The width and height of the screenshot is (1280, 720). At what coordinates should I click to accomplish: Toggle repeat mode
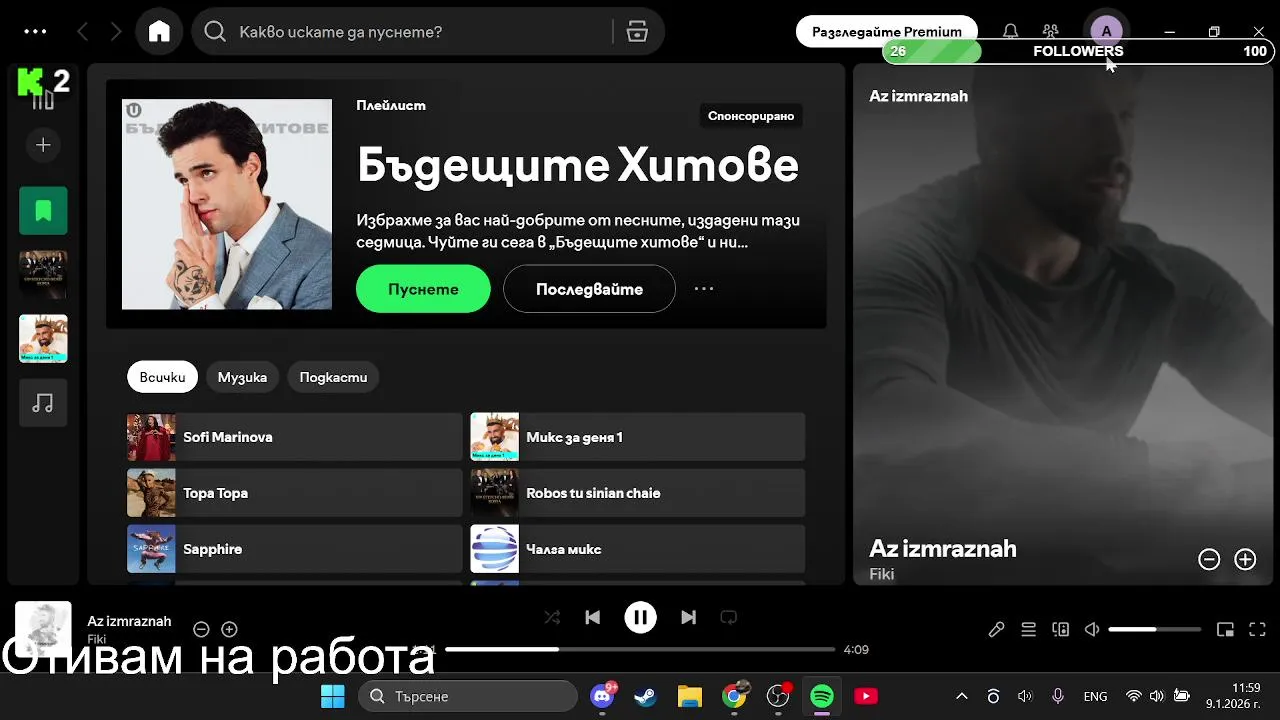click(728, 618)
